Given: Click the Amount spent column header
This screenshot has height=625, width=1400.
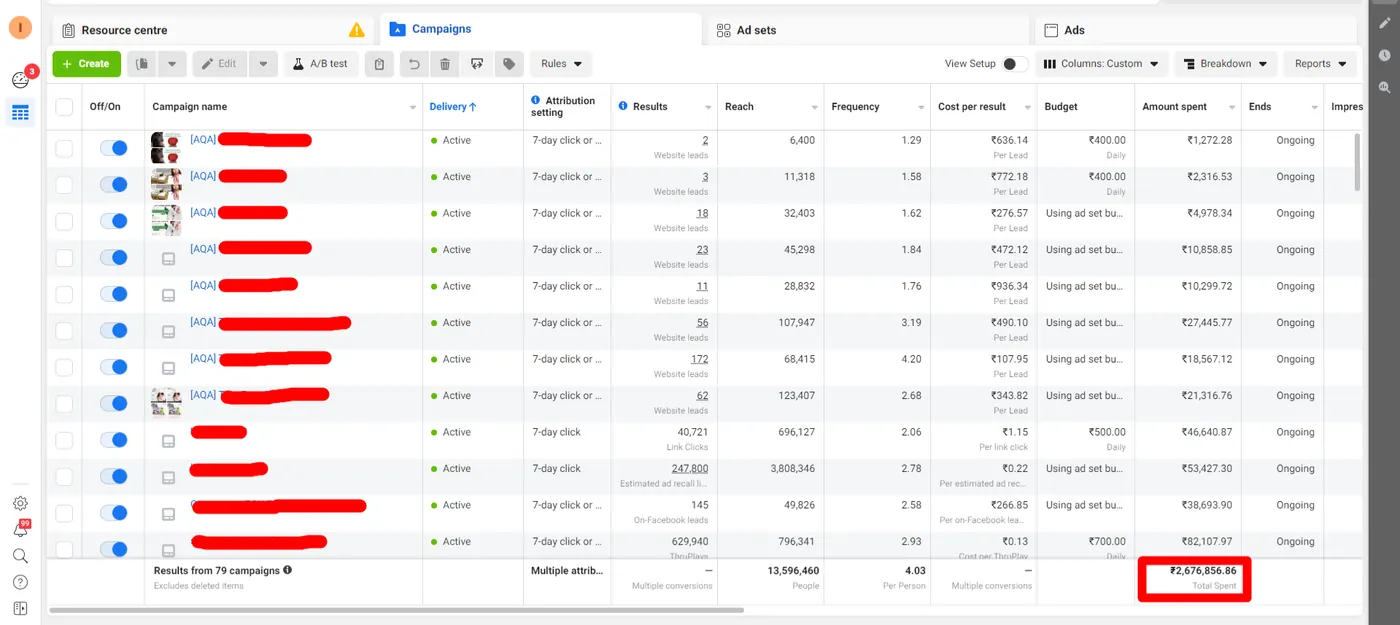Looking at the screenshot, I should point(1174,107).
